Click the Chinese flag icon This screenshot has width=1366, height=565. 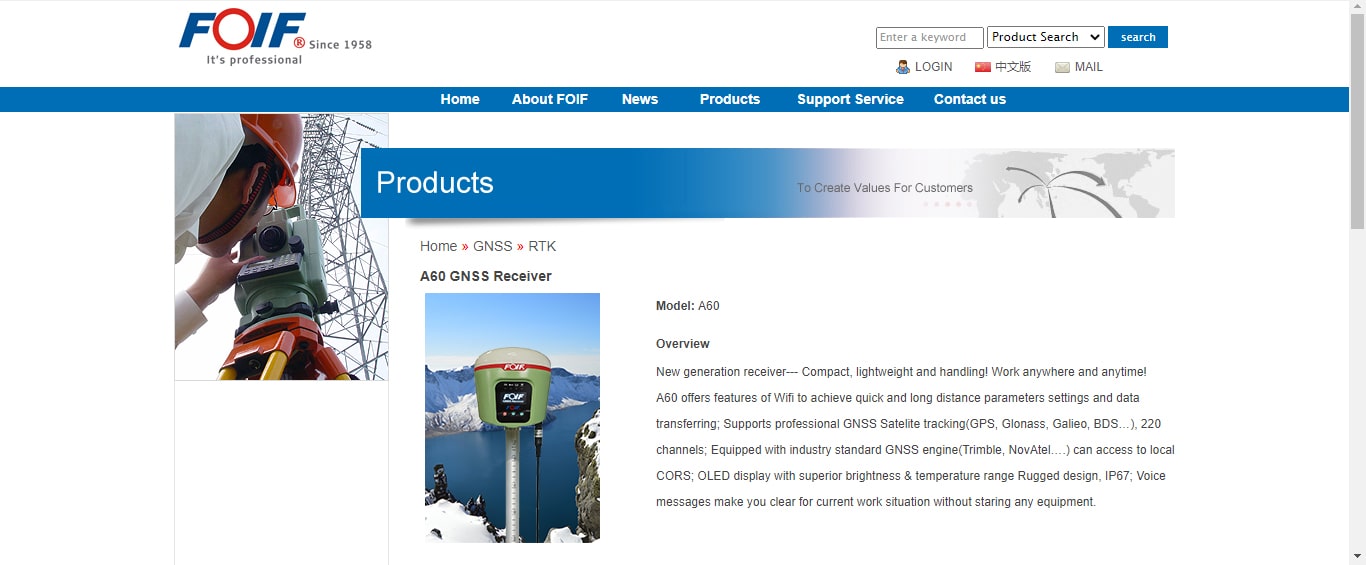[983, 67]
